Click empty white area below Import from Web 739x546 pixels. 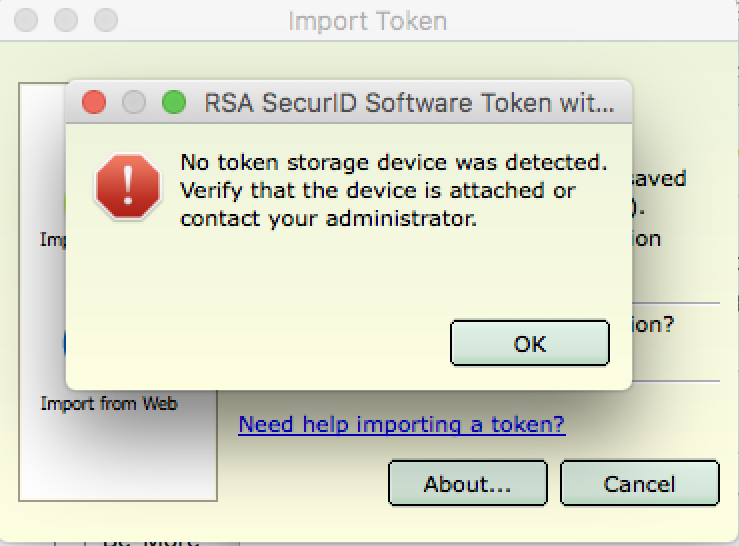[118, 455]
